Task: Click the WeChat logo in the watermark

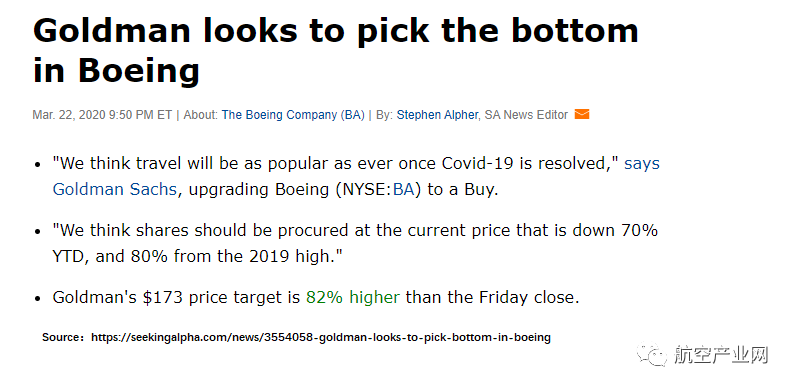Action: 652,355
